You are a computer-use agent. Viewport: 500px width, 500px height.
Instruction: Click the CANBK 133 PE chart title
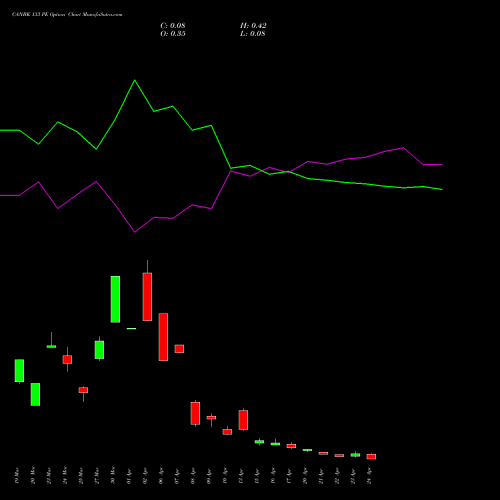click(67, 15)
